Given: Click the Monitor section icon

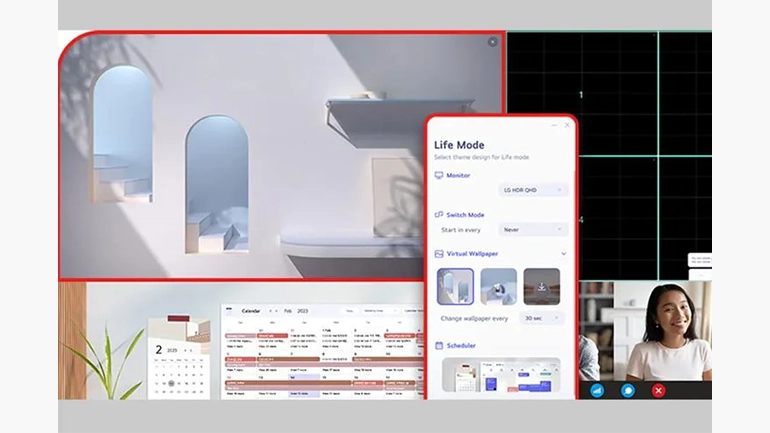Looking at the screenshot, I should coord(438,175).
